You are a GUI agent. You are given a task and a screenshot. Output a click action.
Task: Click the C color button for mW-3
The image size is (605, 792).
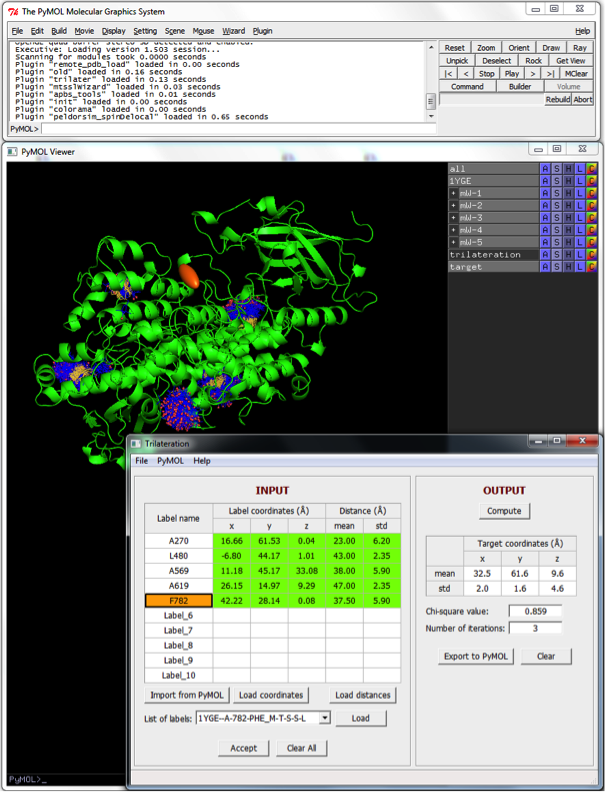(591, 218)
